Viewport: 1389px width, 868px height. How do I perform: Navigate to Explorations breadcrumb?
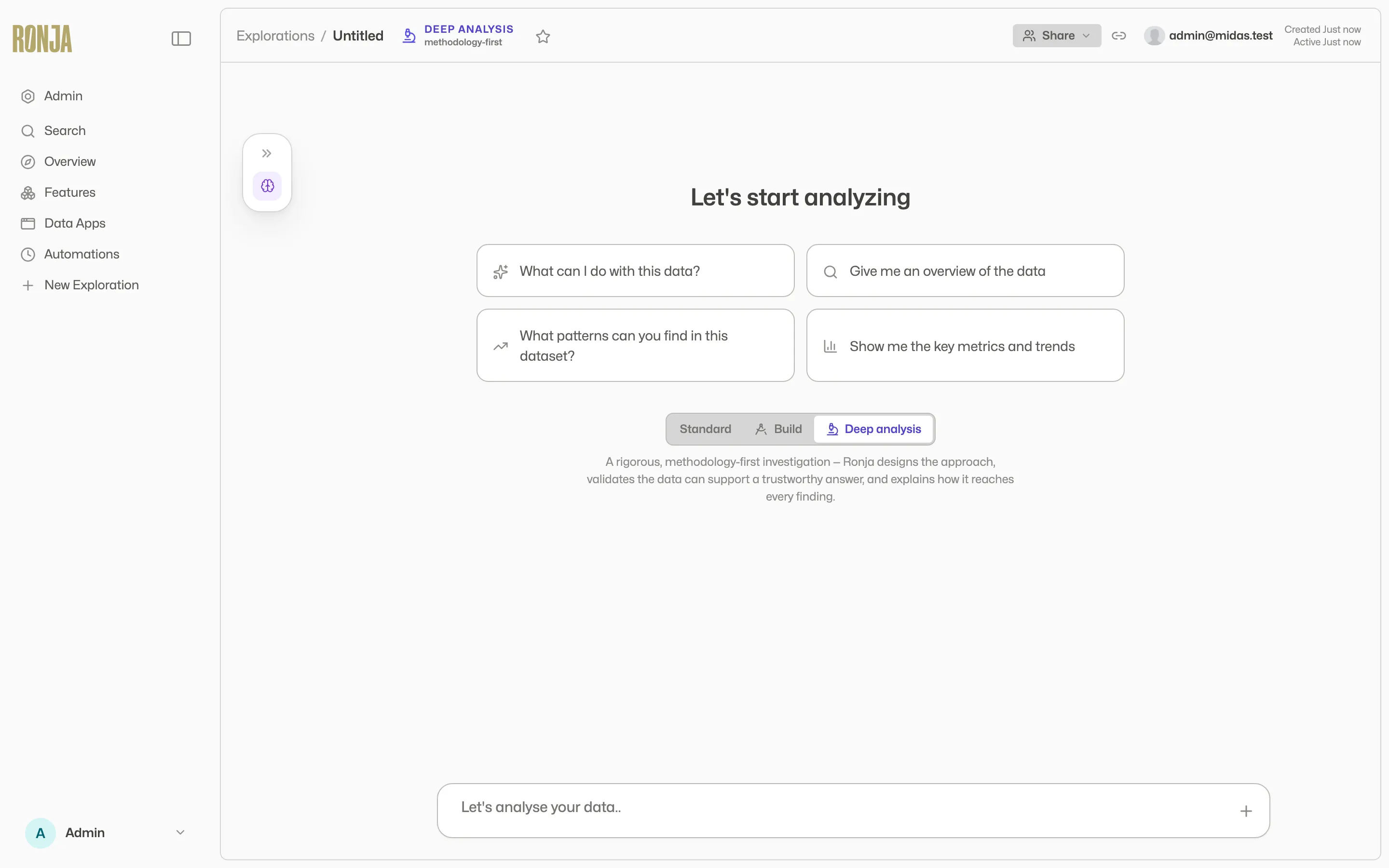[x=275, y=36]
